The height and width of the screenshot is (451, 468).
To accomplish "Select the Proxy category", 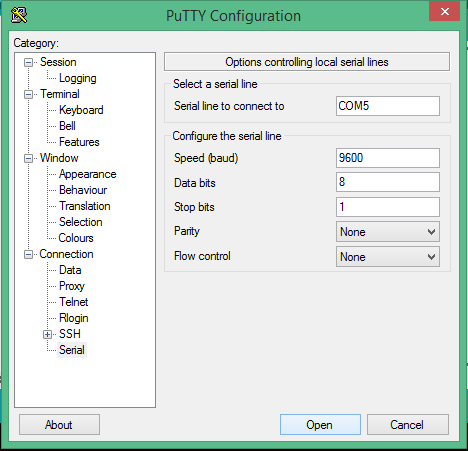I will click(72, 286).
